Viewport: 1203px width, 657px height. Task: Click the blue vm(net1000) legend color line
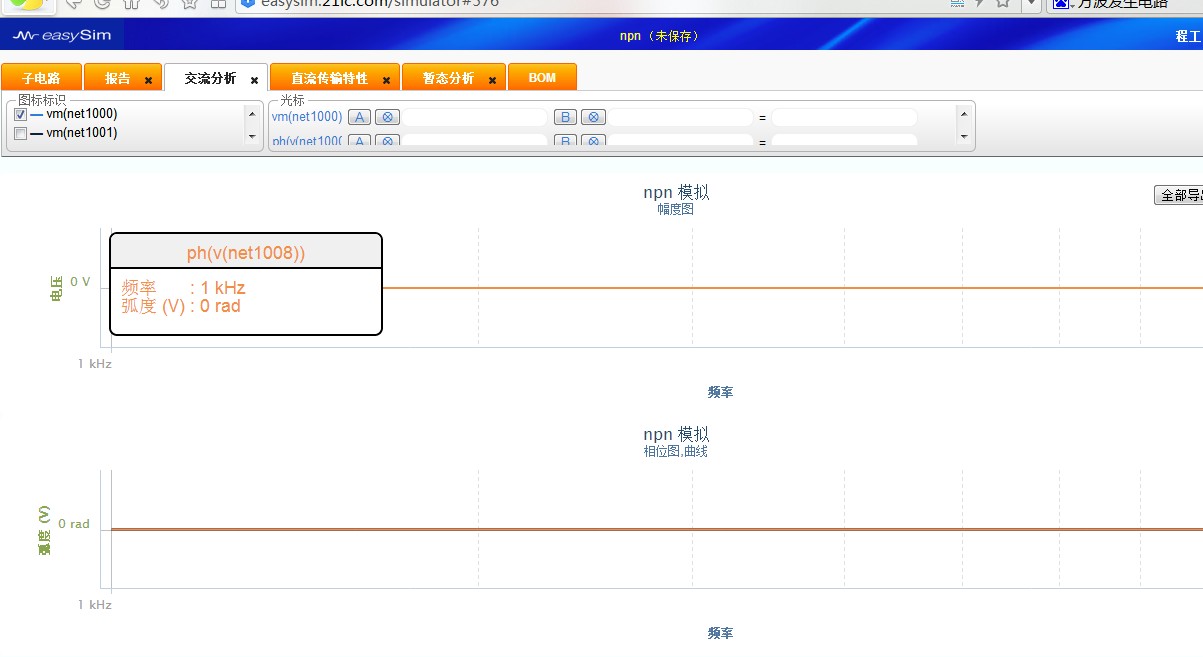pos(37,115)
